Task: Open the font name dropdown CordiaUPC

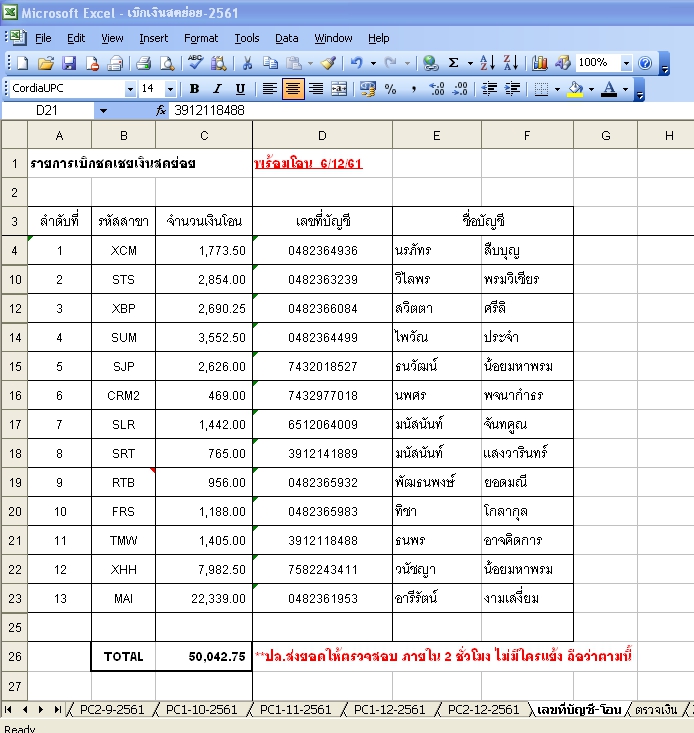Action: click(x=130, y=89)
